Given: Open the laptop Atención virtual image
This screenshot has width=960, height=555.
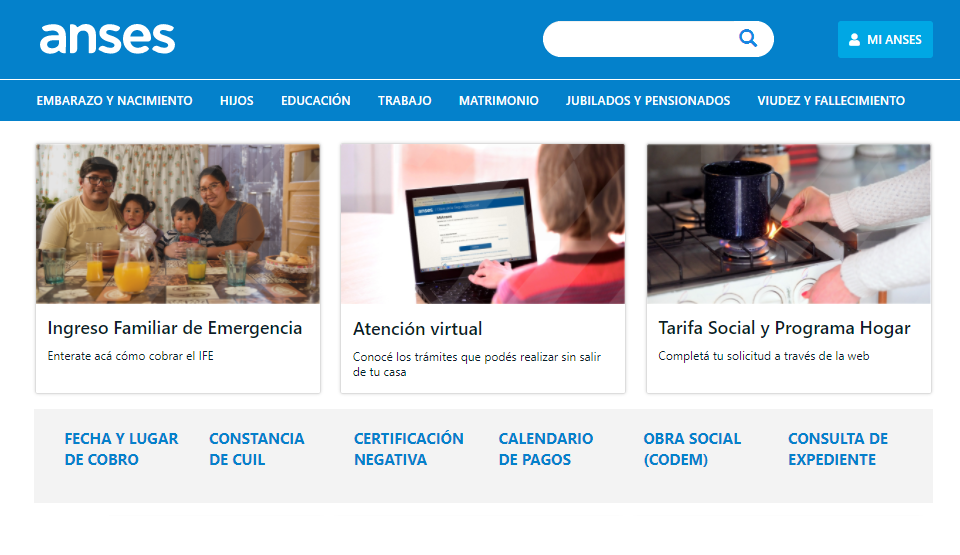Looking at the screenshot, I should [x=482, y=224].
